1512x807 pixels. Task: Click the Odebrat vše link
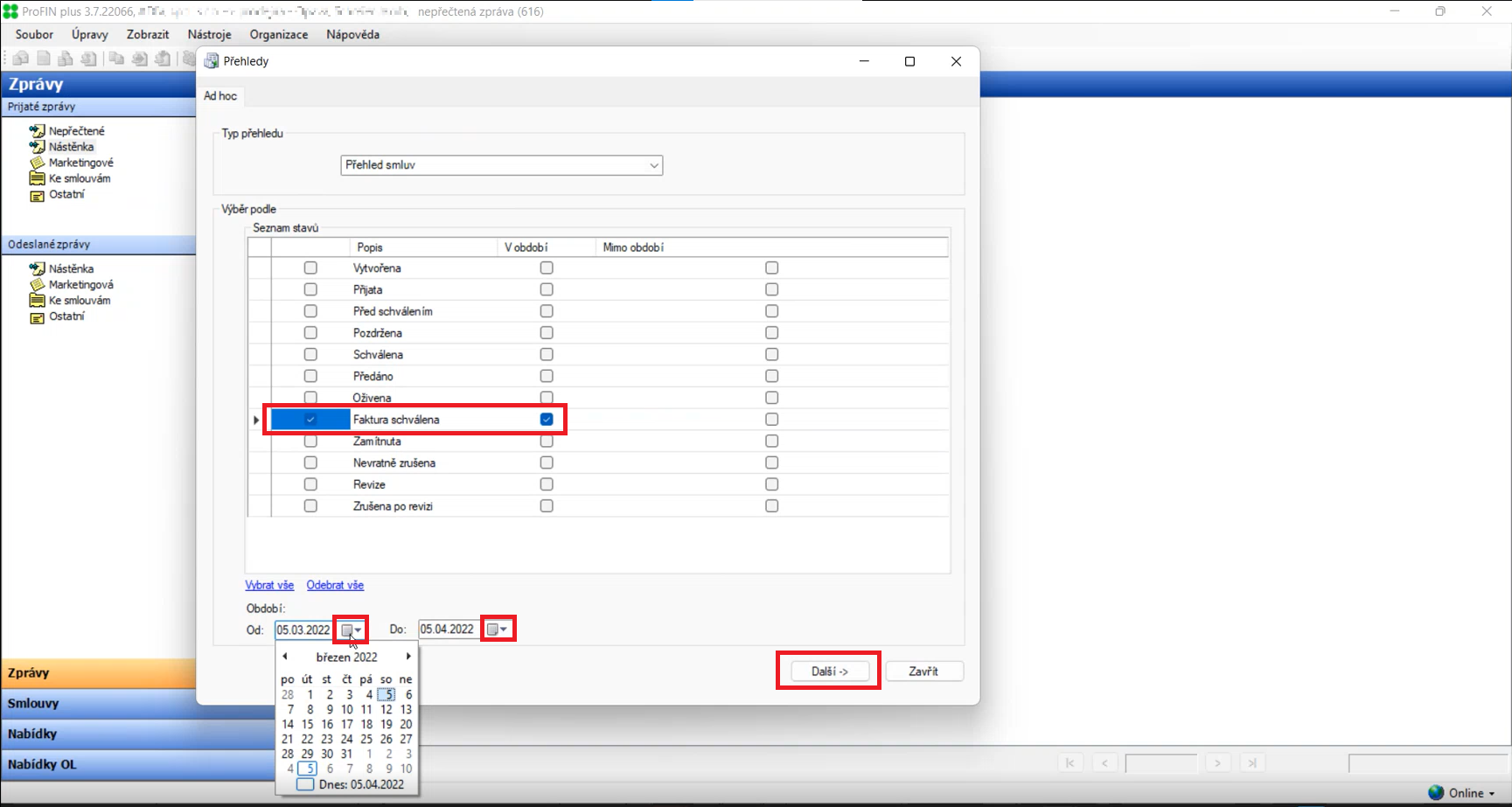pyautogui.click(x=335, y=586)
